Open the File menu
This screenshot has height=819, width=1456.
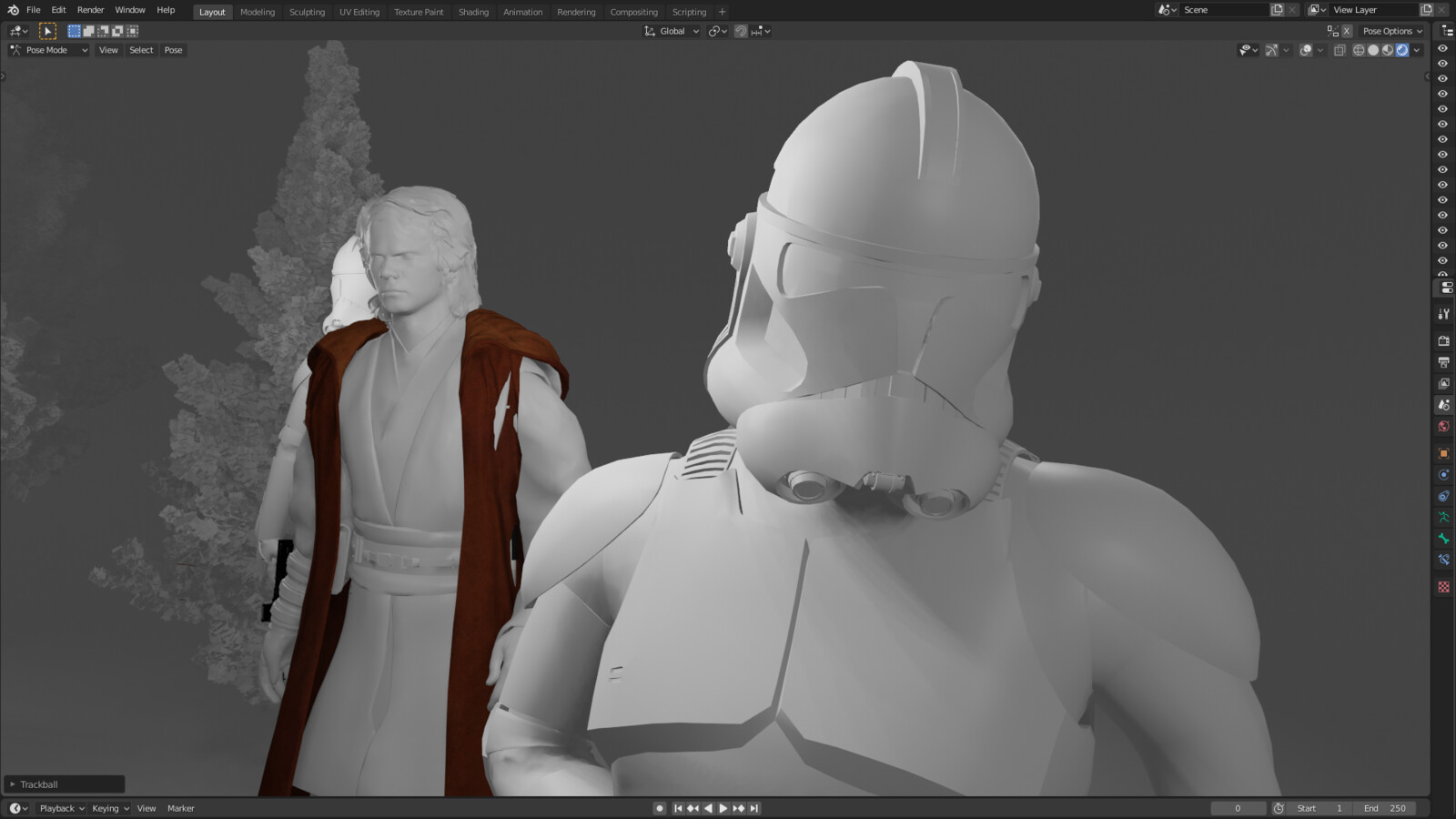(x=33, y=10)
